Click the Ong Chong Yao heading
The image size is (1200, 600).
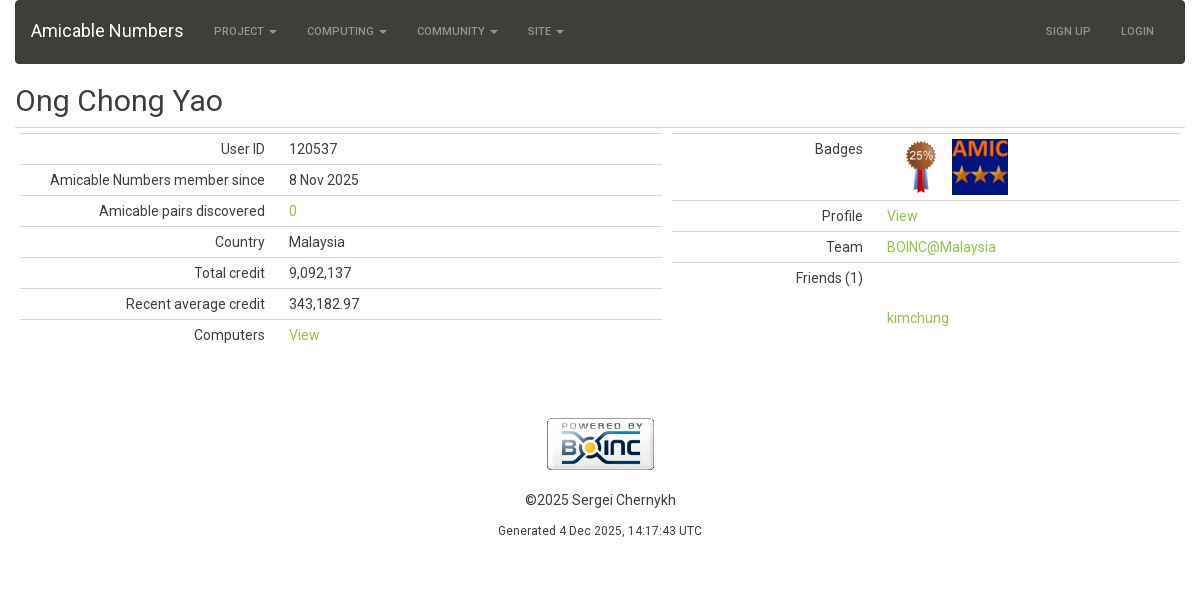point(119,101)
